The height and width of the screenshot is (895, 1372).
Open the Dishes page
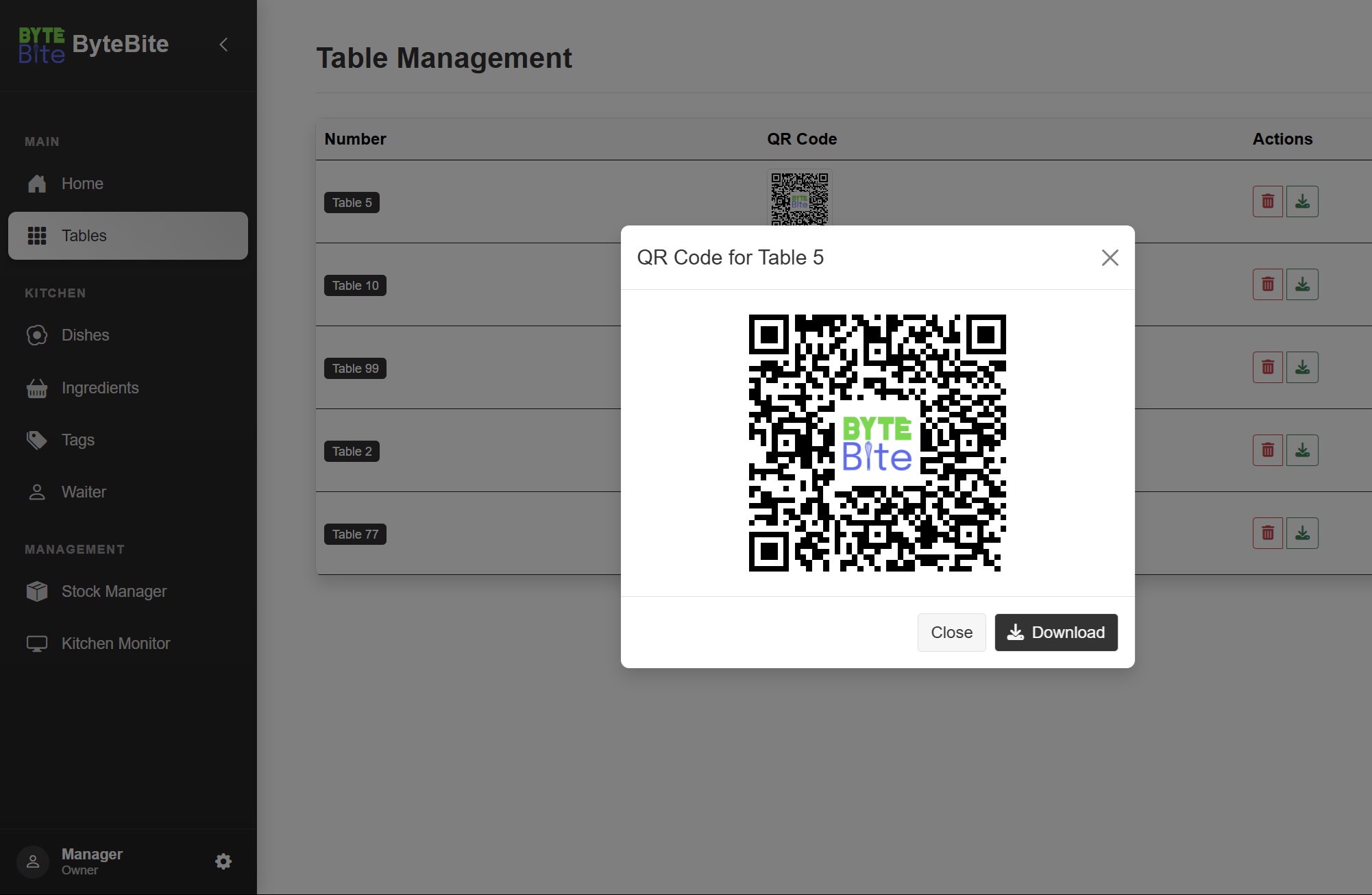click(x=85, y=335)
